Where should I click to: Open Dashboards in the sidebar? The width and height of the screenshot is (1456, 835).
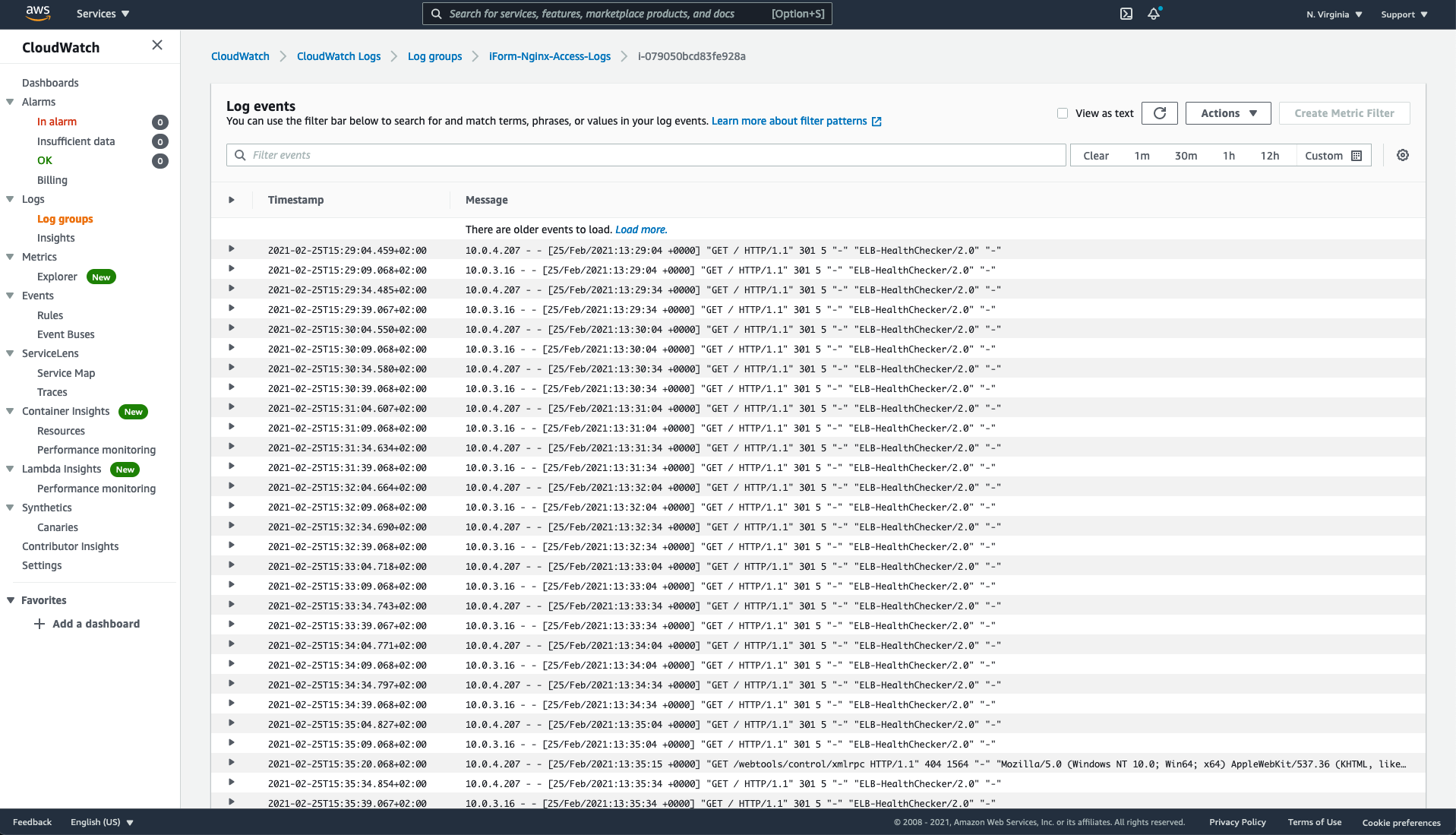[50, 83]
